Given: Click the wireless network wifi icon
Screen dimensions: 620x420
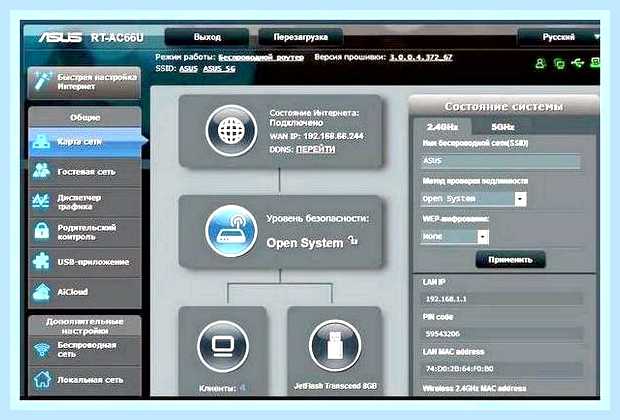Looking at the screenshot, I should pos(42,350).
